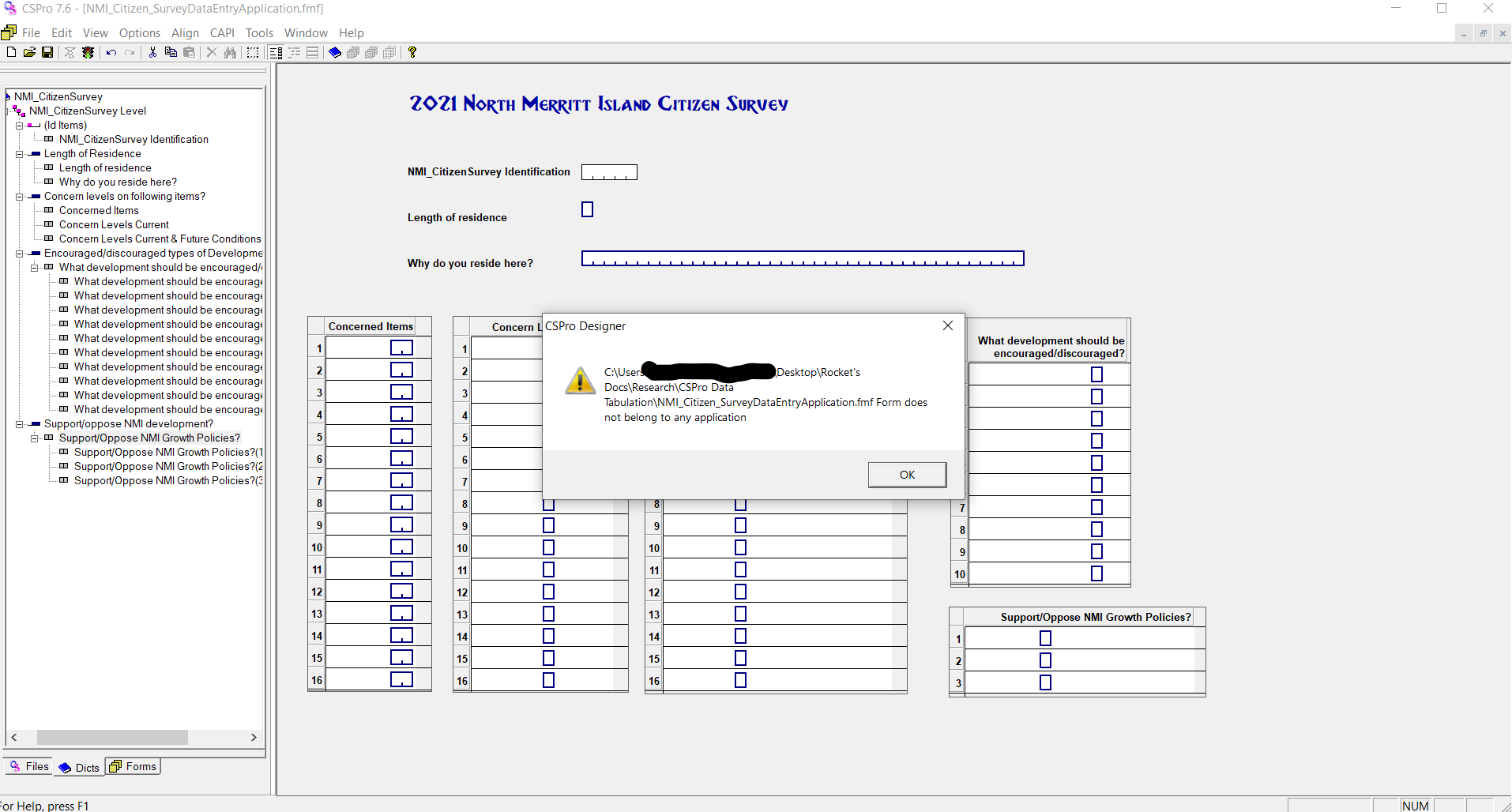
Task: Copy selection with copy icon
Action: pyautogui.click(x=171, y=52)
